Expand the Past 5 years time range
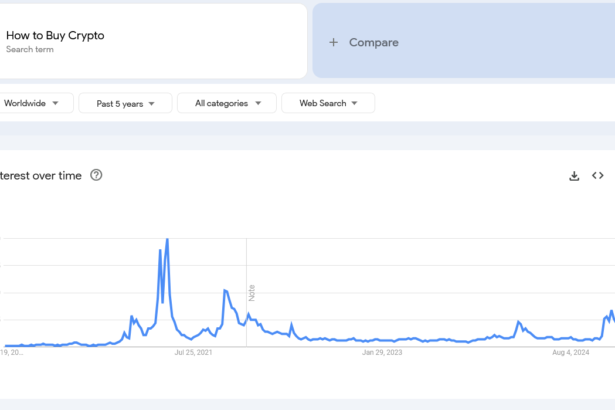The width and height of the screenshot is (615, 410). [124, 103]
